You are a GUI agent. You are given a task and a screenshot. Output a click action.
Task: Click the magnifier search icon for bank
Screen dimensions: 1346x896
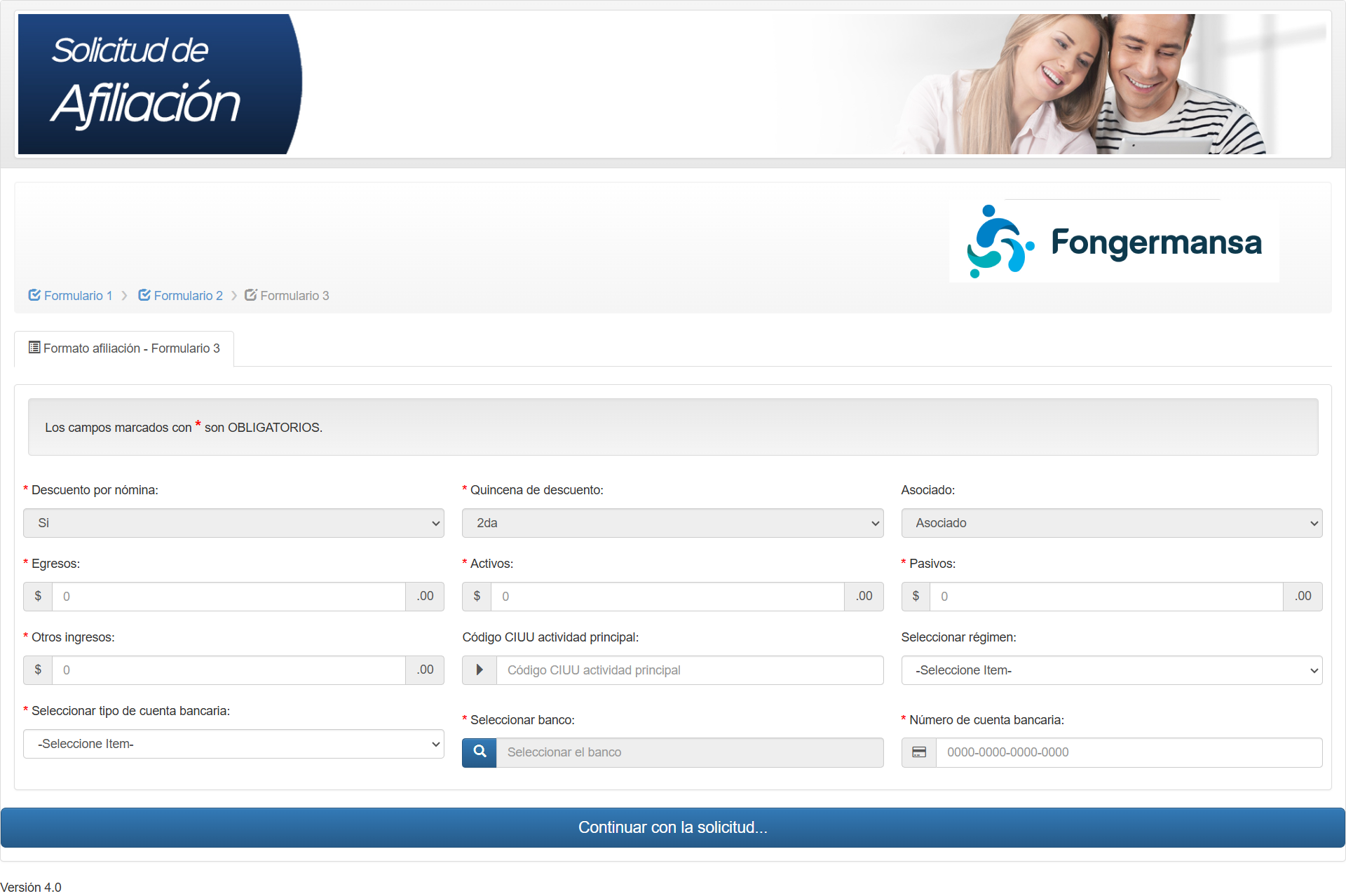point(480,752)
